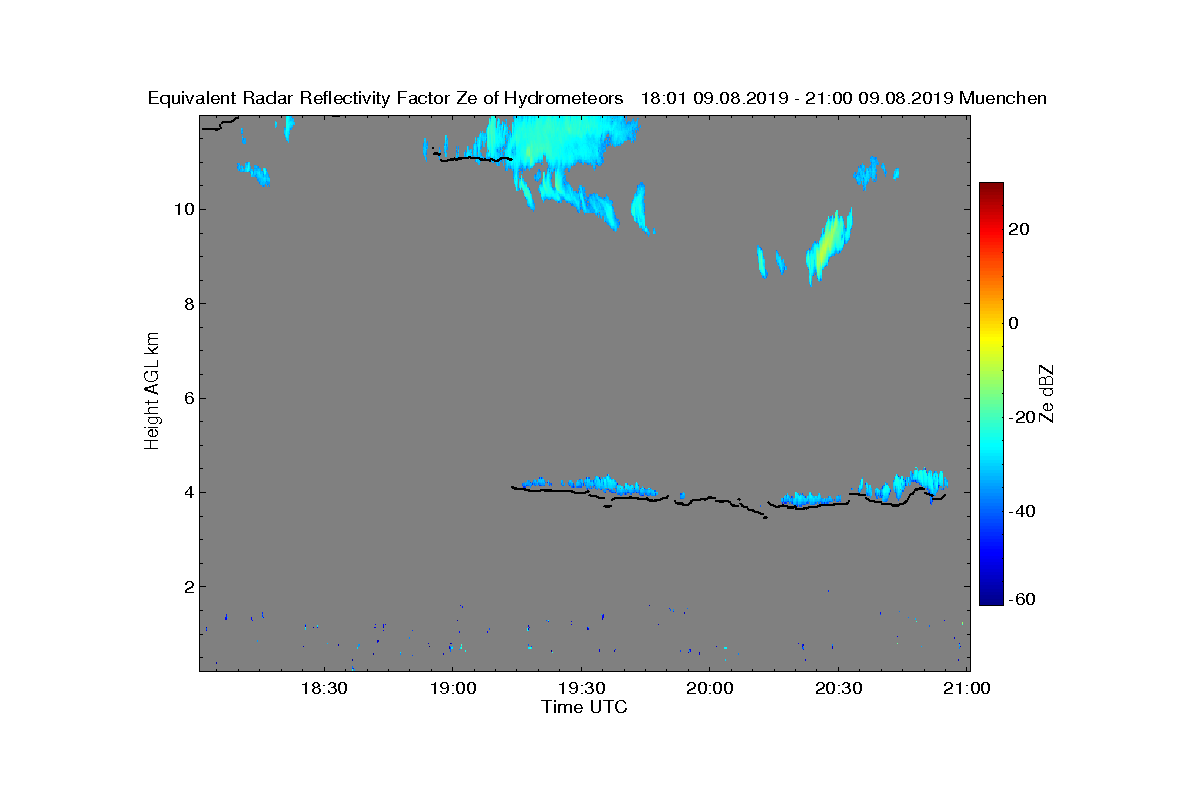Click the colorbar value 0
The width and height of the screenshot is (1200, 800).
[1014, 323]
